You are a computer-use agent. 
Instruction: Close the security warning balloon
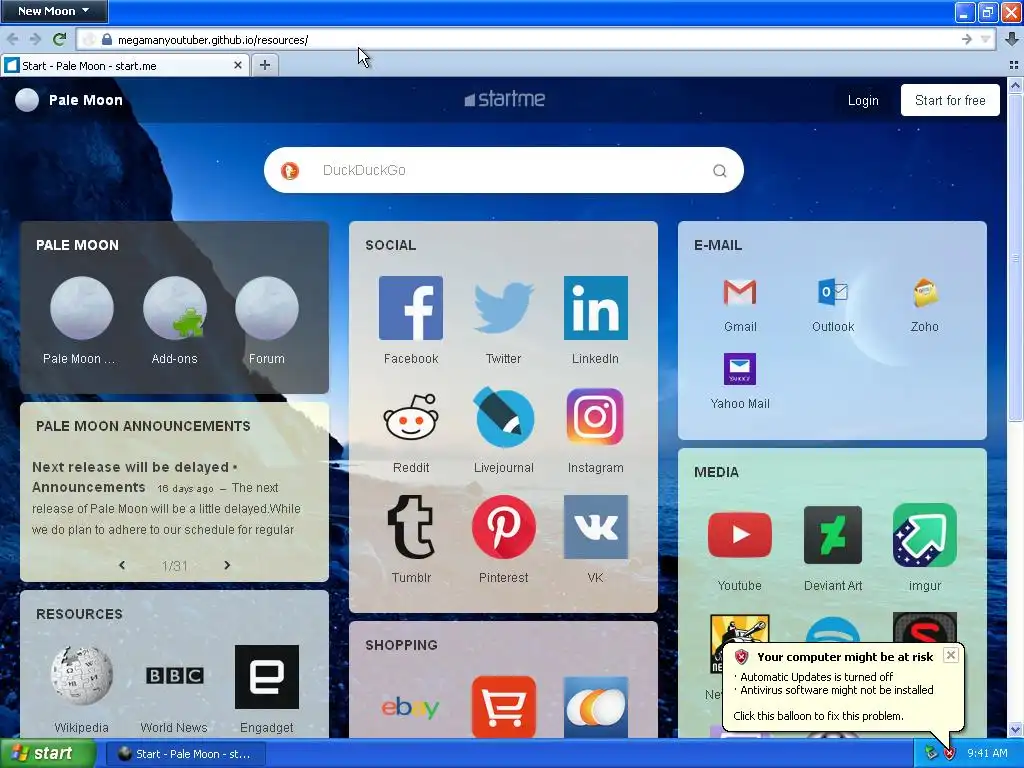pos(951,655)
